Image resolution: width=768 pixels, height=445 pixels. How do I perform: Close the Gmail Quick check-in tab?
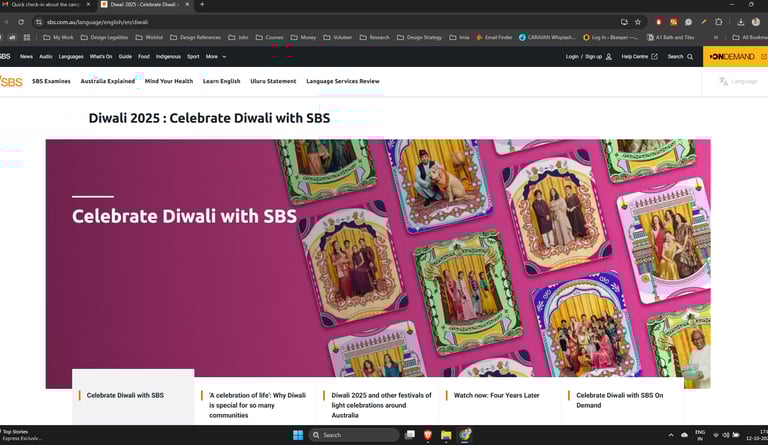pos(88,4)
